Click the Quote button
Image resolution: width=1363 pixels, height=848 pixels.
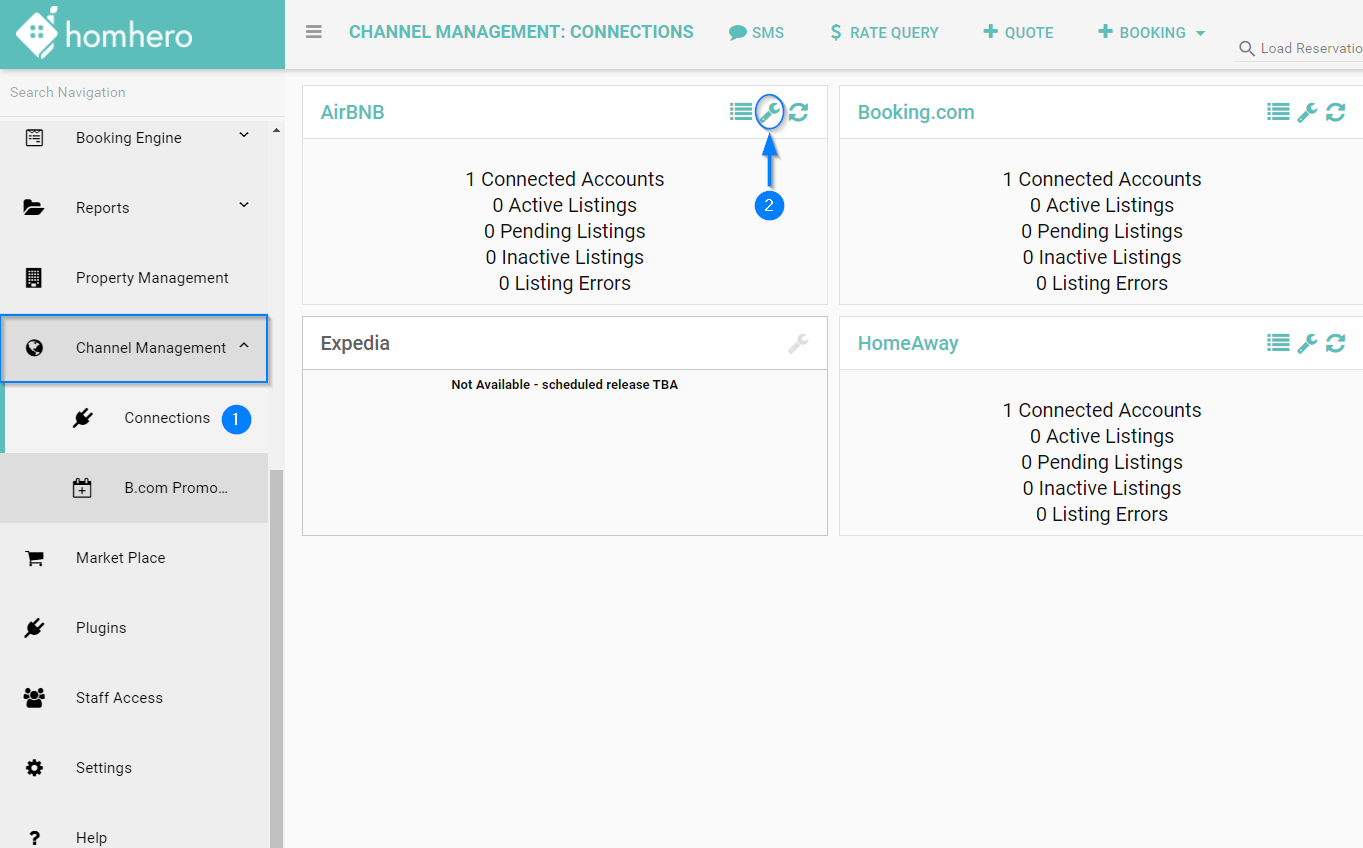1018,32
